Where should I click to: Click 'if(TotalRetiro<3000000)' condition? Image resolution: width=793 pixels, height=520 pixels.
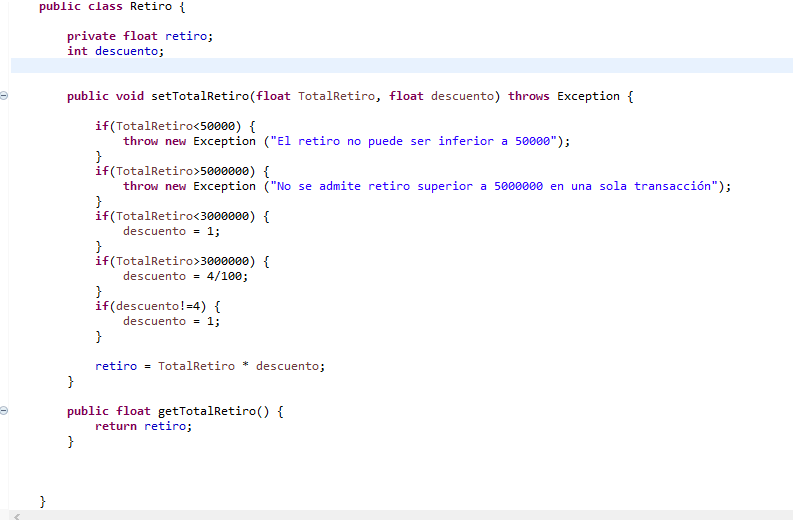175,216
